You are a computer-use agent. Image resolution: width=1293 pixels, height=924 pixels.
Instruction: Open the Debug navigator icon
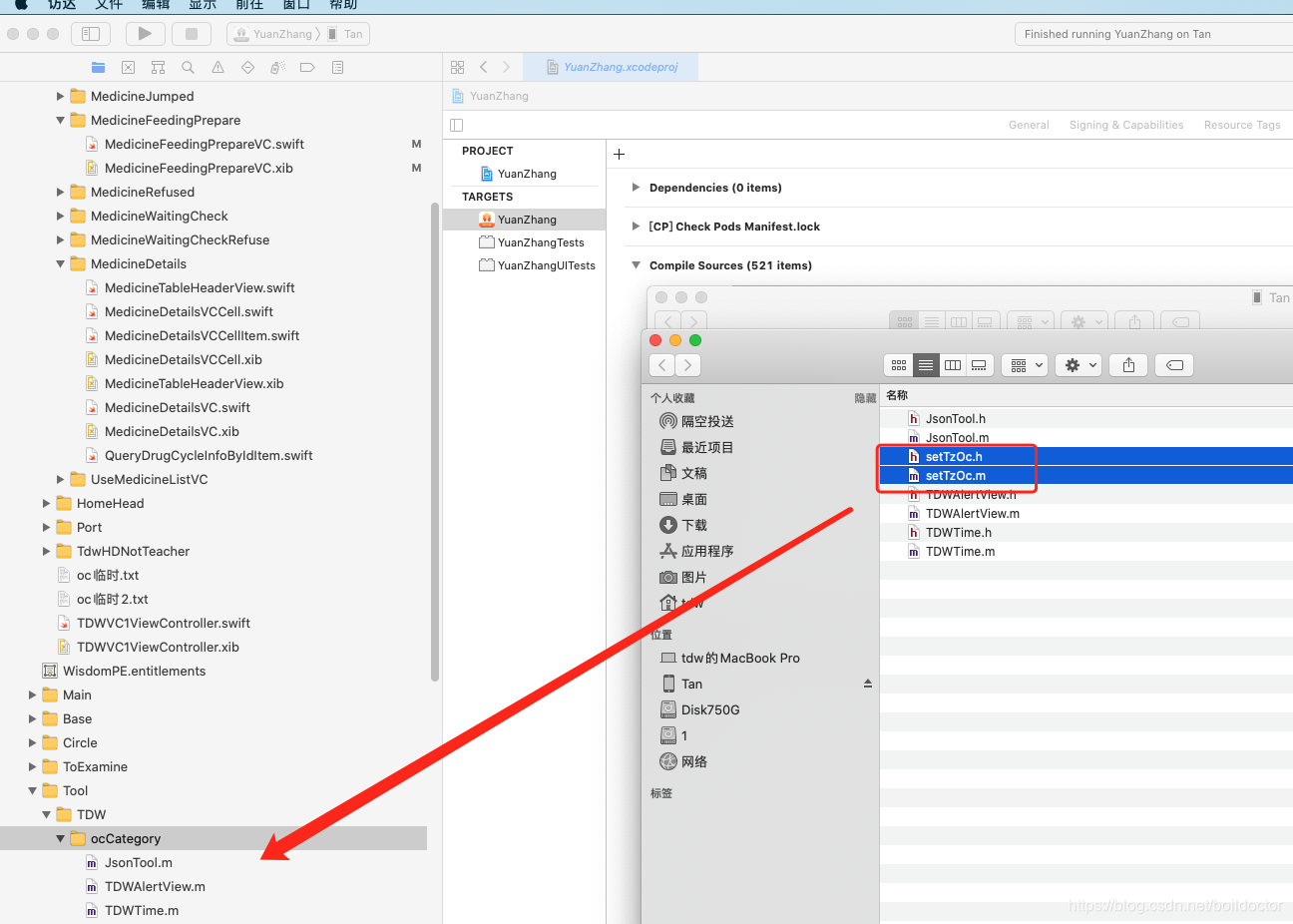pos(277,68)
